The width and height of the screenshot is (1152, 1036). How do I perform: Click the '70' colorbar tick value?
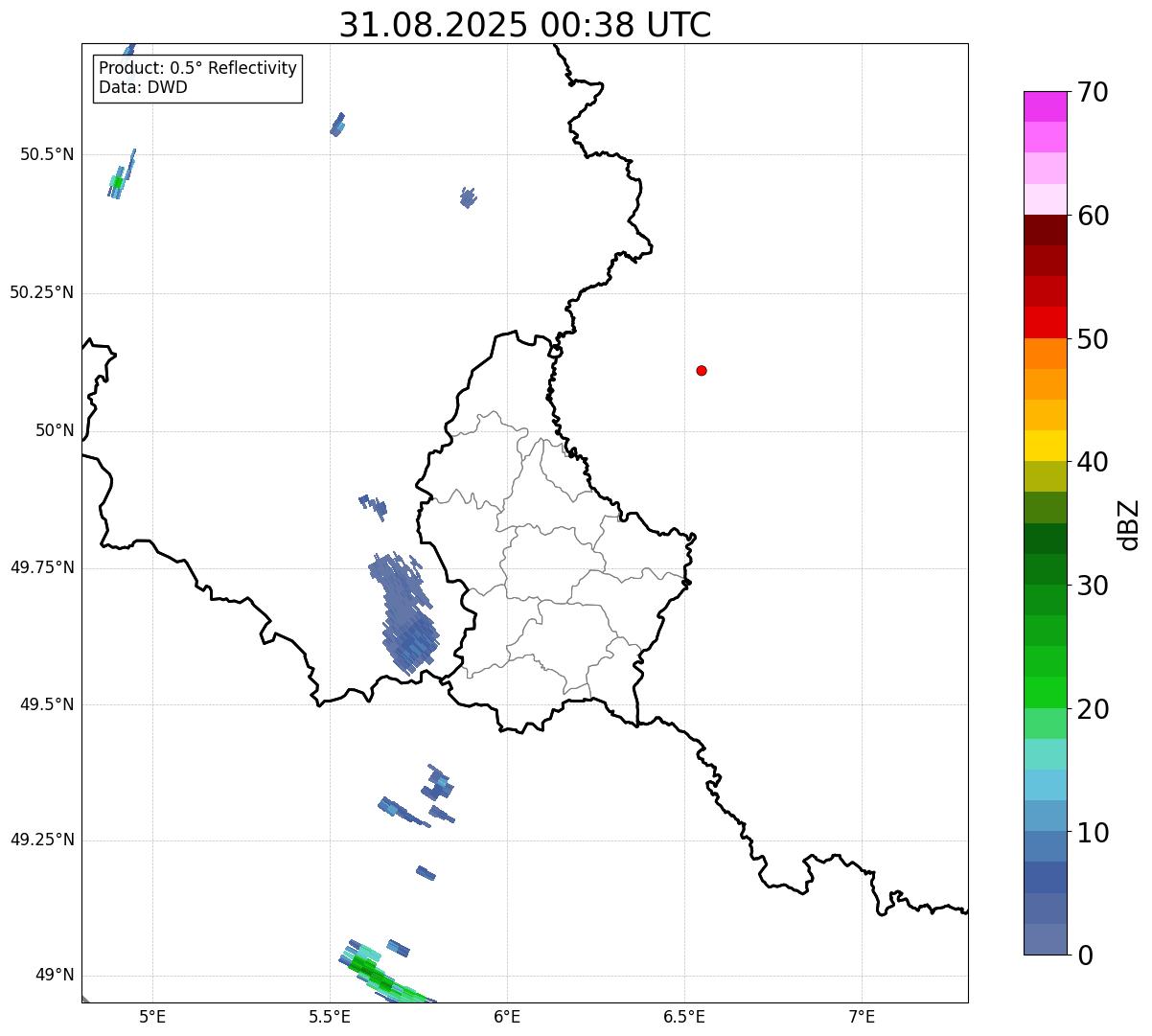1093,92
